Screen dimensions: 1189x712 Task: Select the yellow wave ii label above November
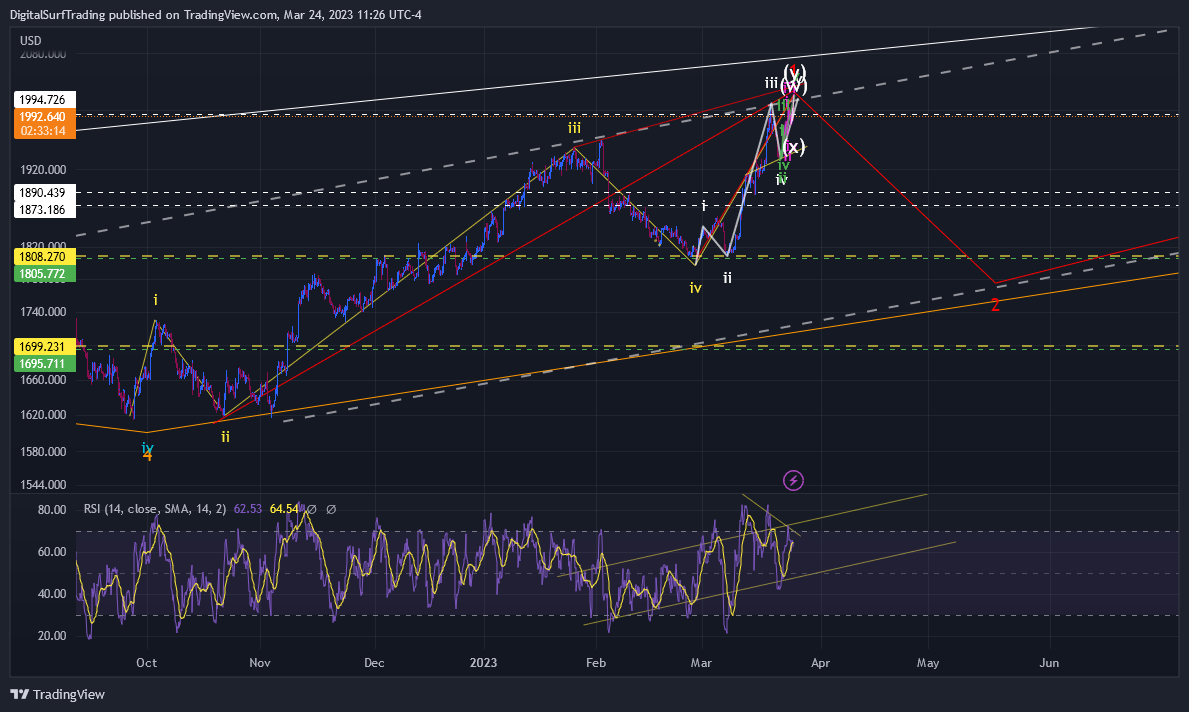pyautogui.click(x=225, y=437)
